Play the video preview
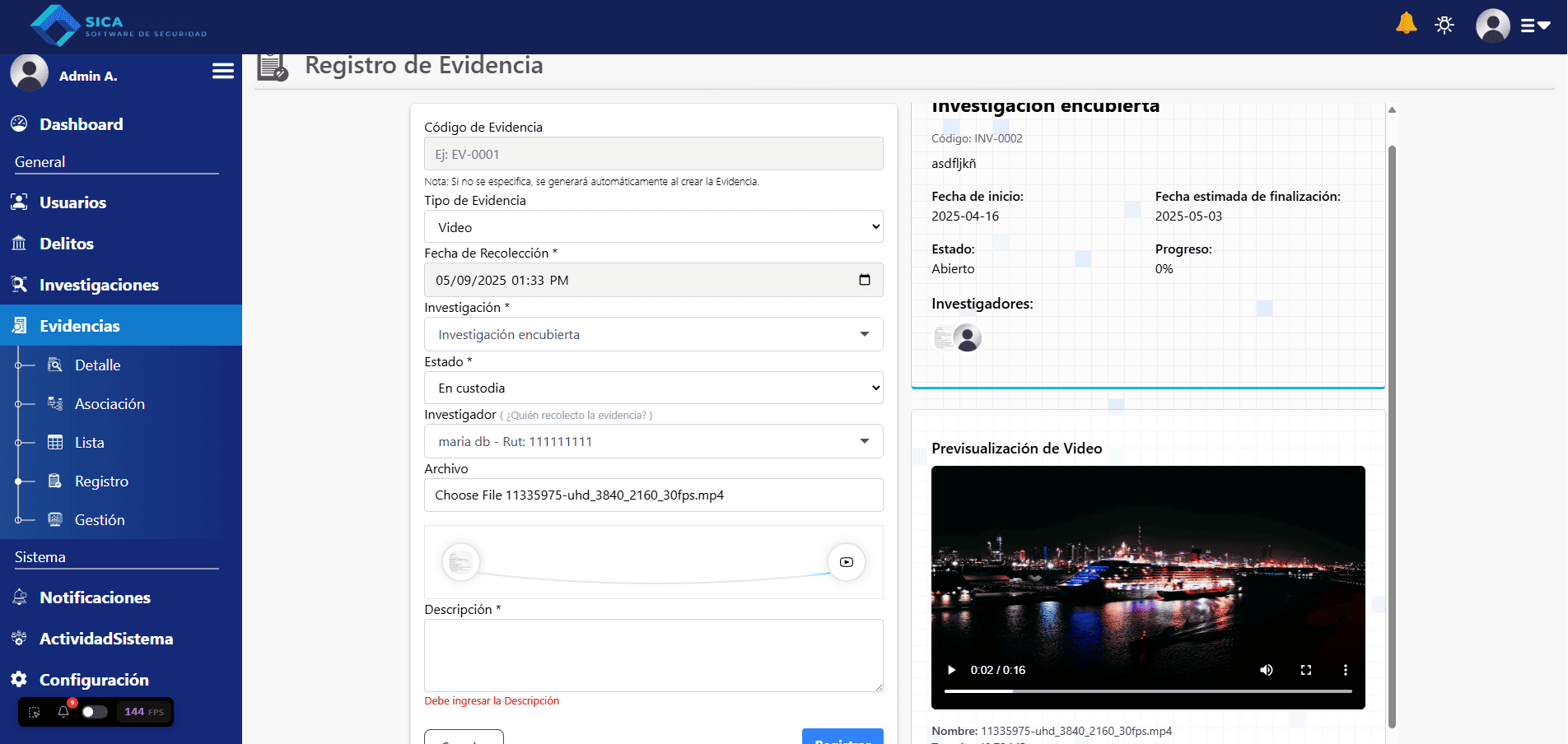The width and height of the screenshot is (1568, 744). point(951,670)
